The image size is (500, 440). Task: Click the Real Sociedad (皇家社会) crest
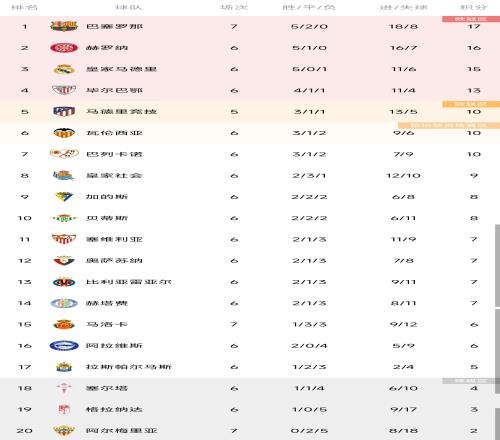click(64, 175)
